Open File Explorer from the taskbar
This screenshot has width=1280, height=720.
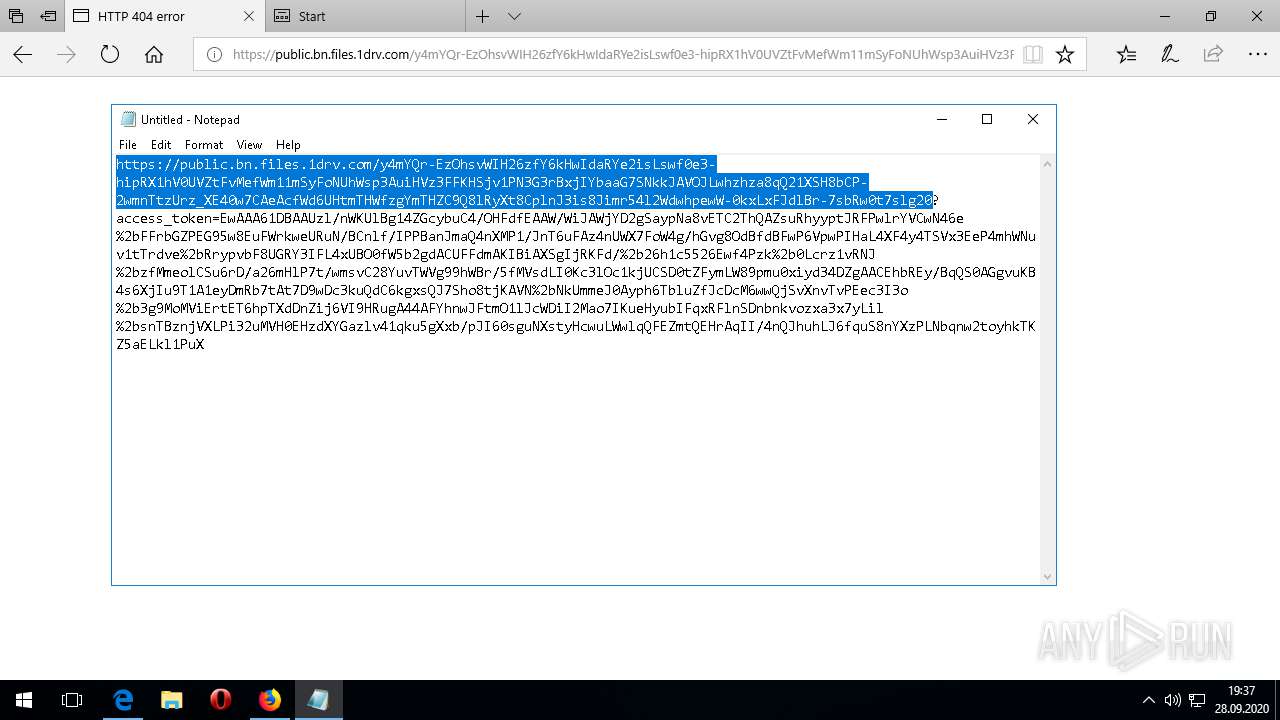click(x=172, y=700)
